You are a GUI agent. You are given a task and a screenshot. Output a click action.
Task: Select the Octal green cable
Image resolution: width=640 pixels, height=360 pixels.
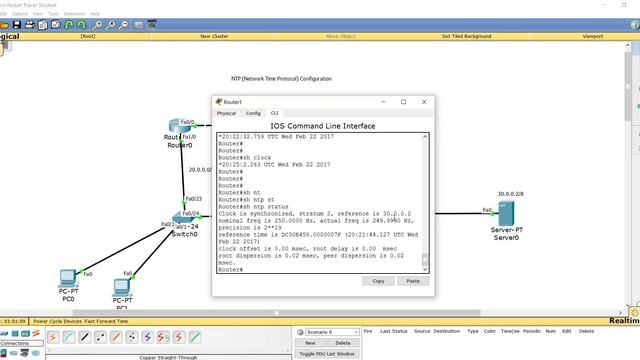coord(195,337)
